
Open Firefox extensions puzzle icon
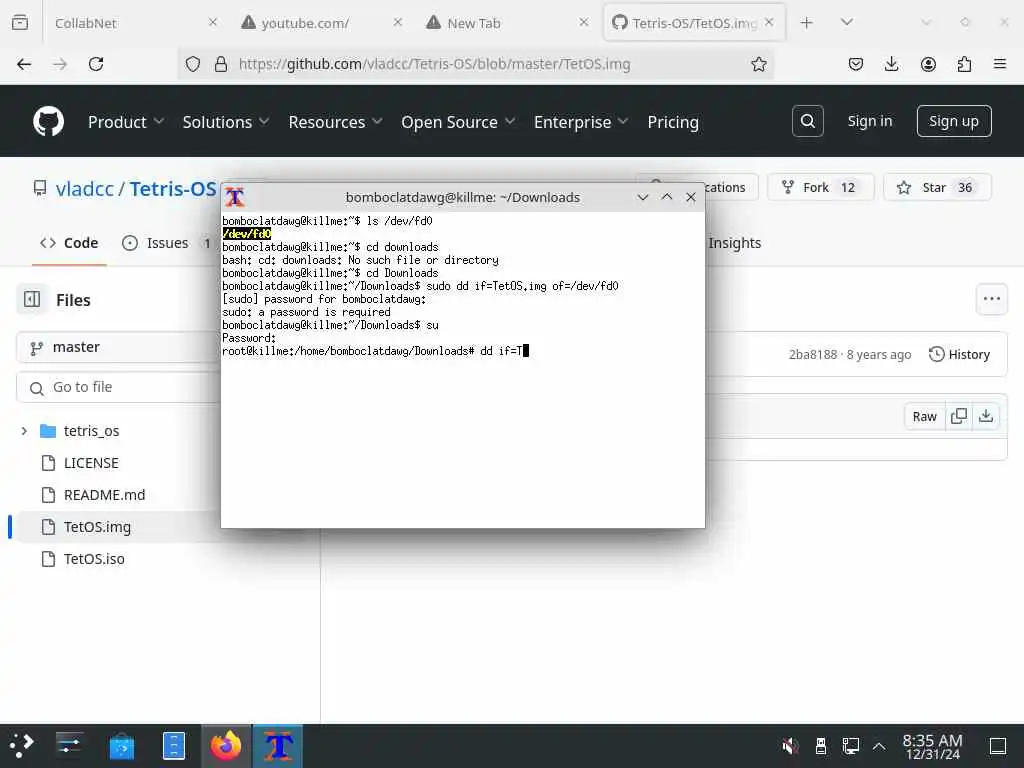click(x=964, y=64)
